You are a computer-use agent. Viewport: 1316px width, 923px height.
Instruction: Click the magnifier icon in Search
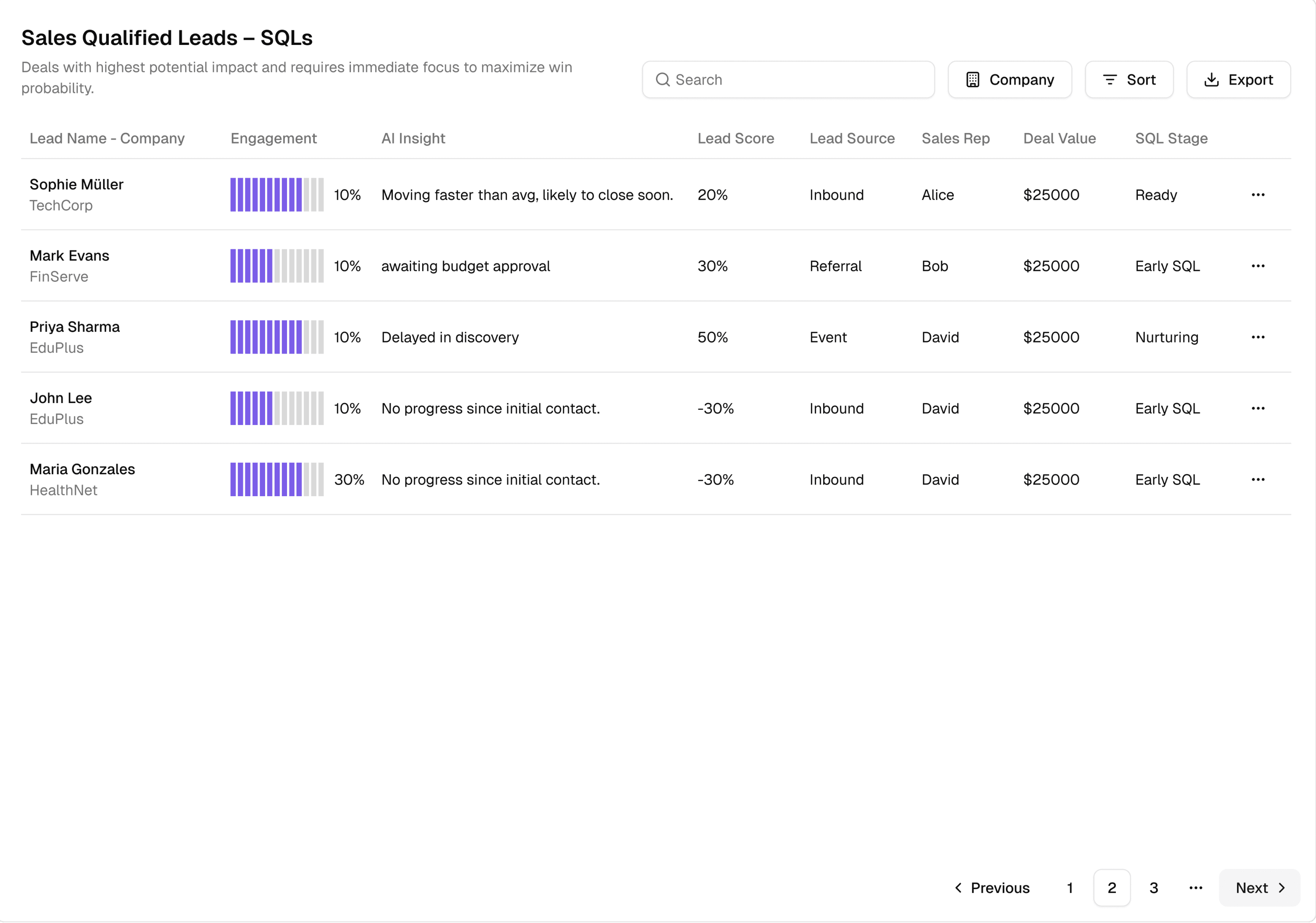[x=663, y=80]
